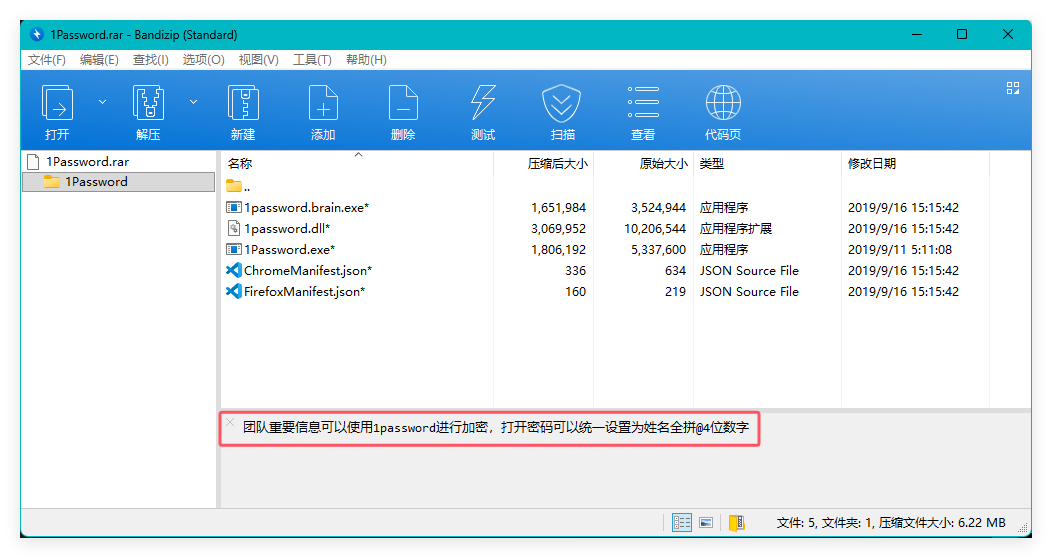Select the 1password.brain.exe* file
1052x558 pixels.
(x=306, y=207)
